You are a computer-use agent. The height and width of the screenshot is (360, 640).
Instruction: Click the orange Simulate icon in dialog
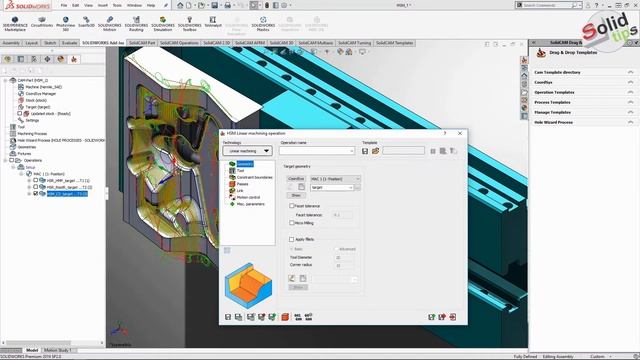point(285,317)
